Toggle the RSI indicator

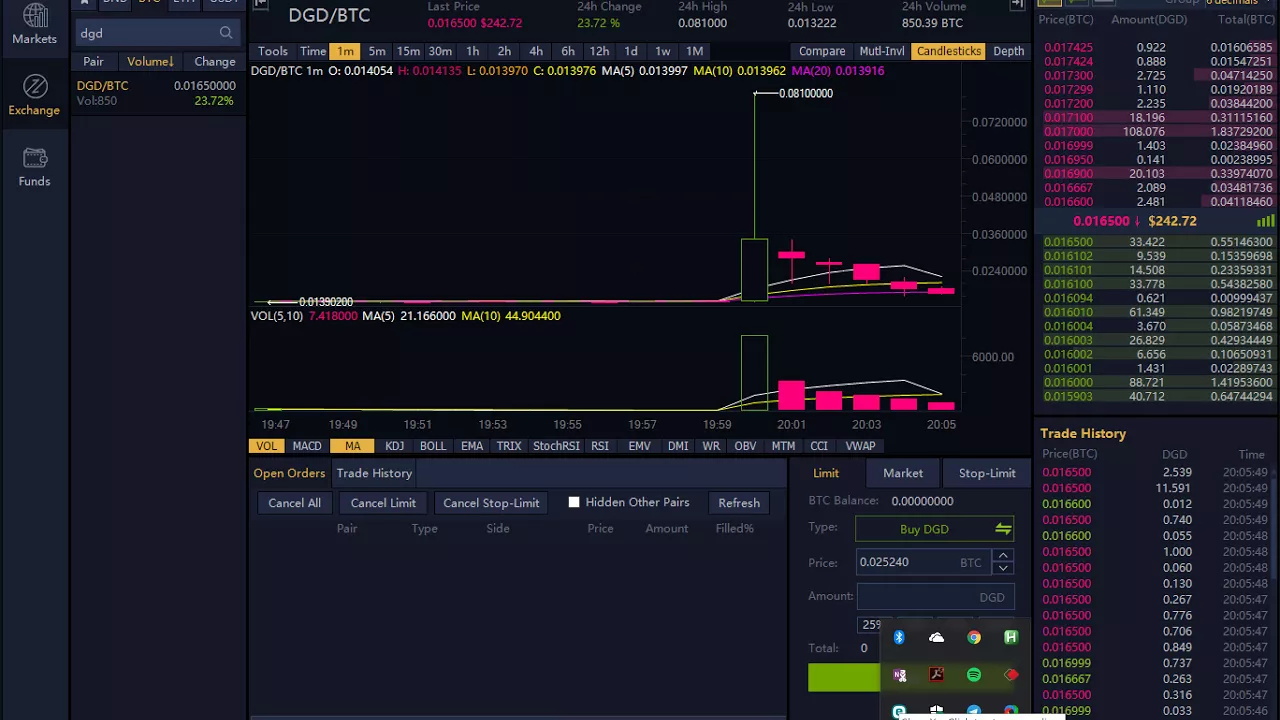tap(600, 446)
